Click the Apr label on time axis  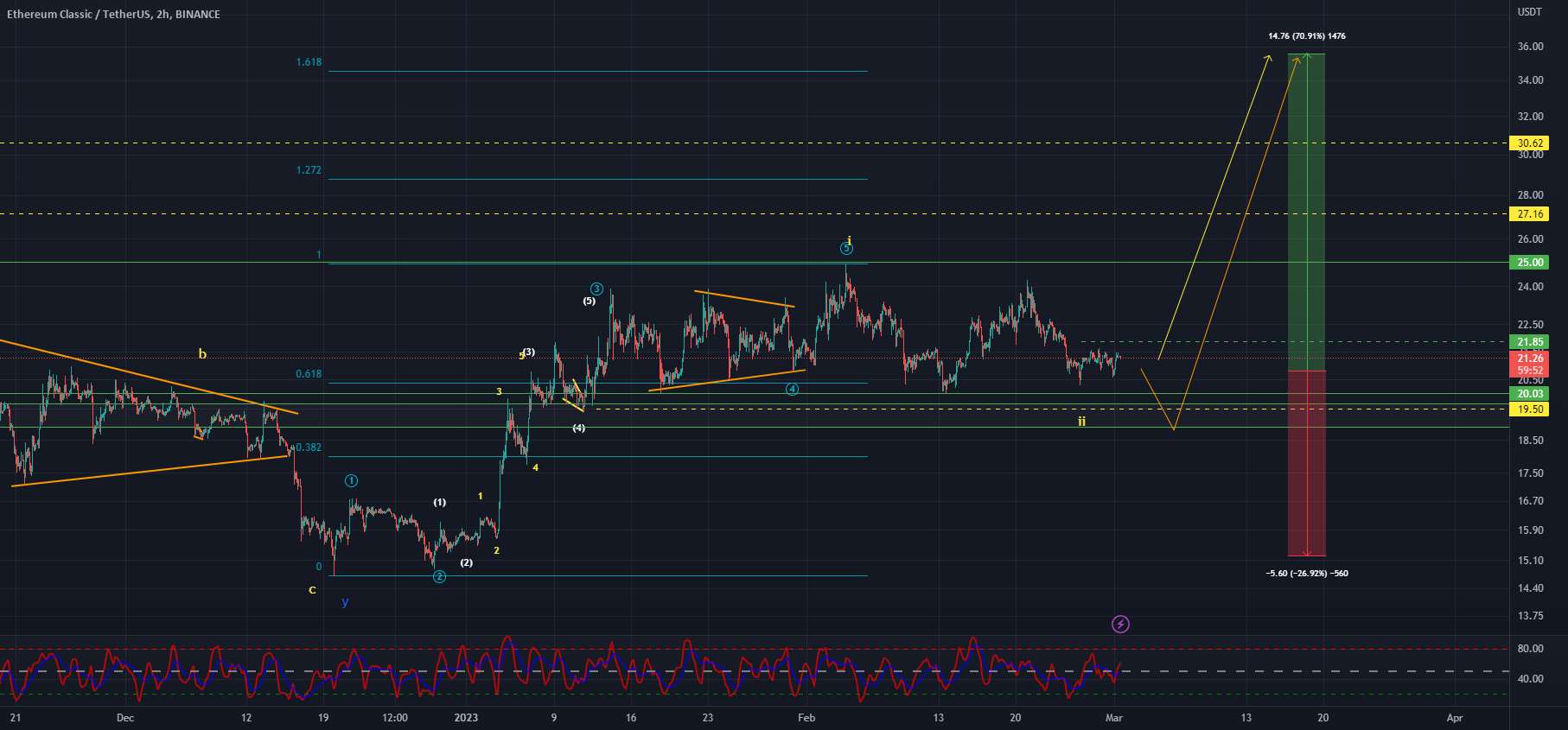point(1455,718)
